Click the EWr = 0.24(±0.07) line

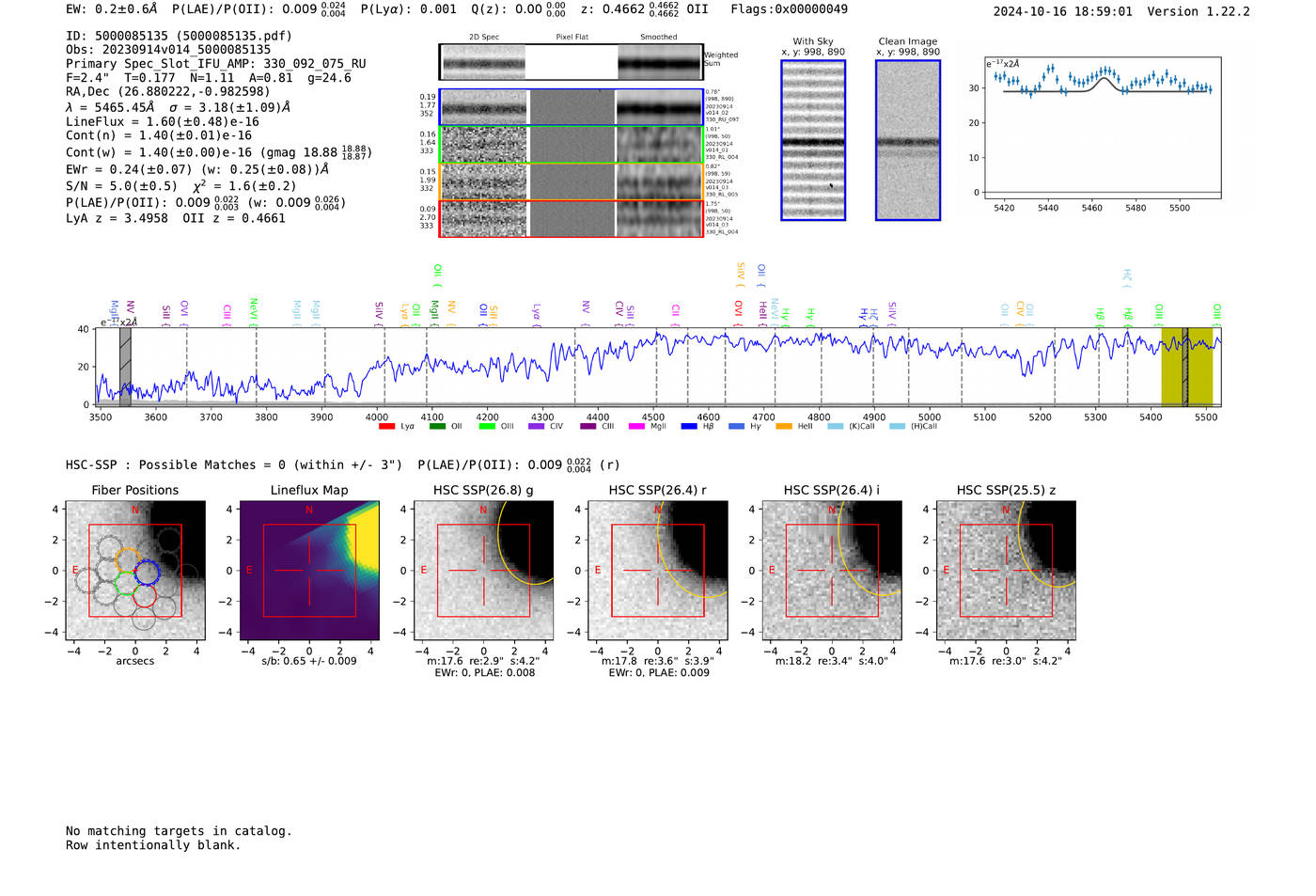pyautogui.click(x=197, y=169)
